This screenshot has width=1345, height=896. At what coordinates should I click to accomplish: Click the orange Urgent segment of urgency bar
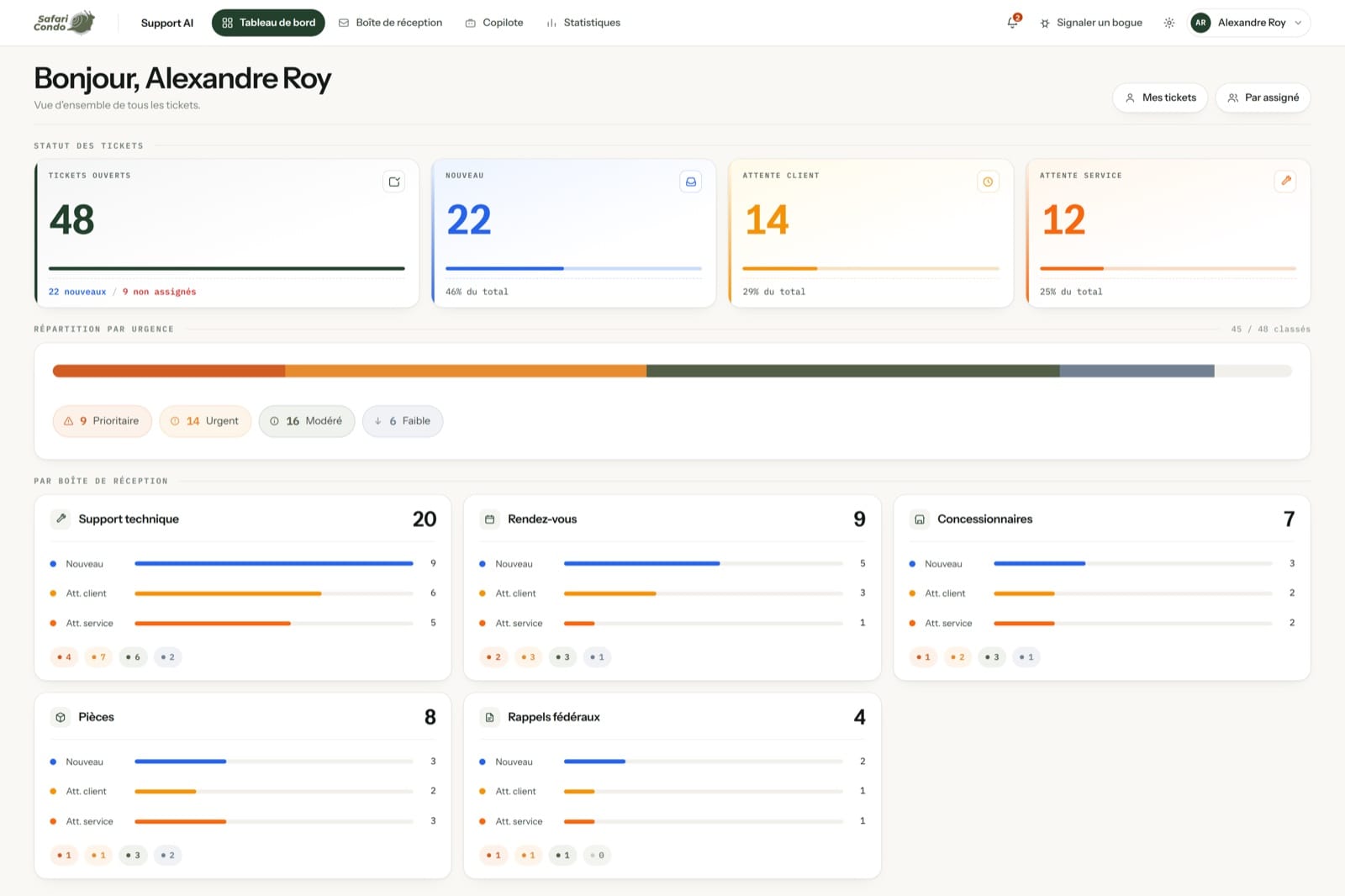pos(466,371)
